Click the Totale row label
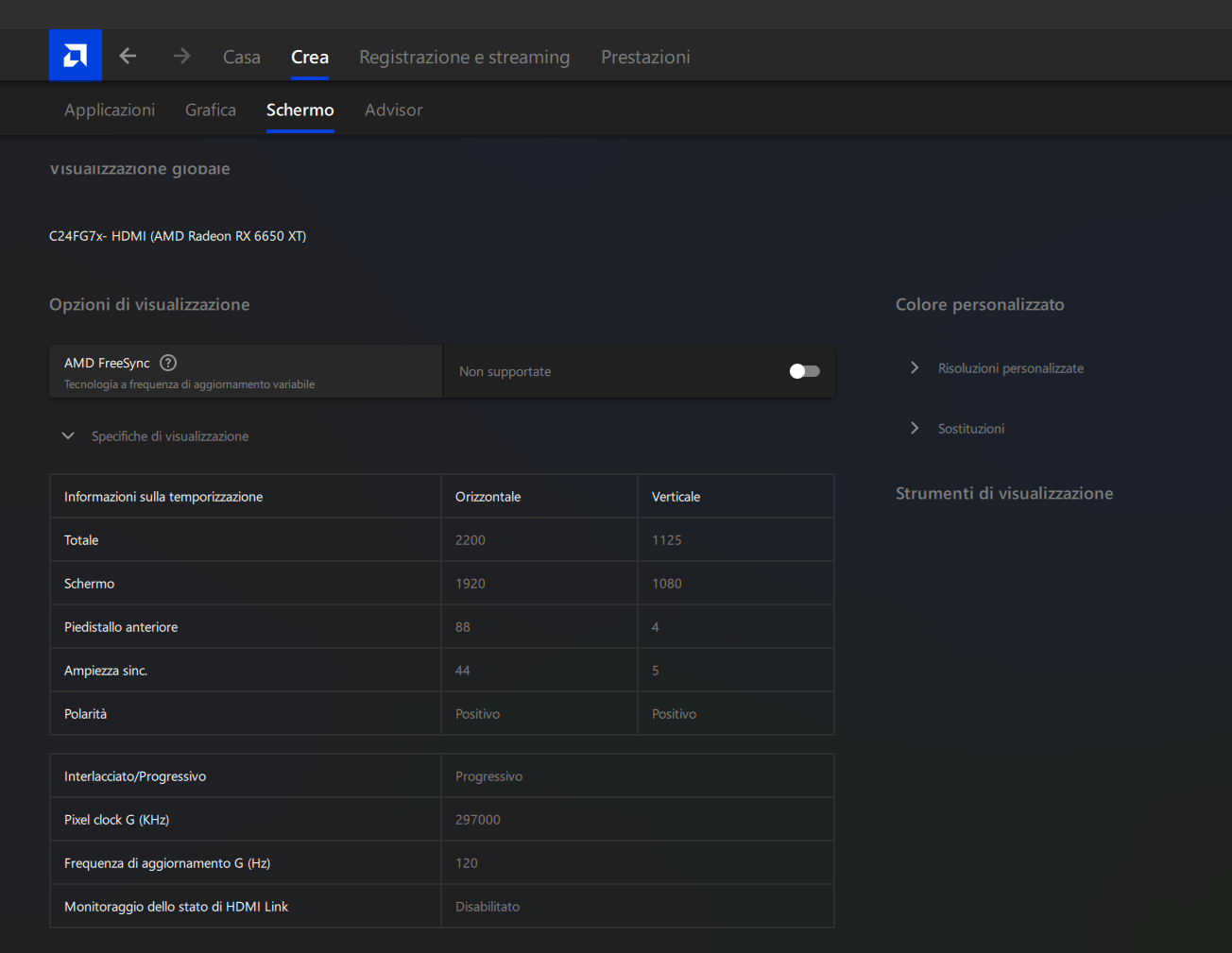The height and width of the screenshot is (953, 1232). coord(81,540)
